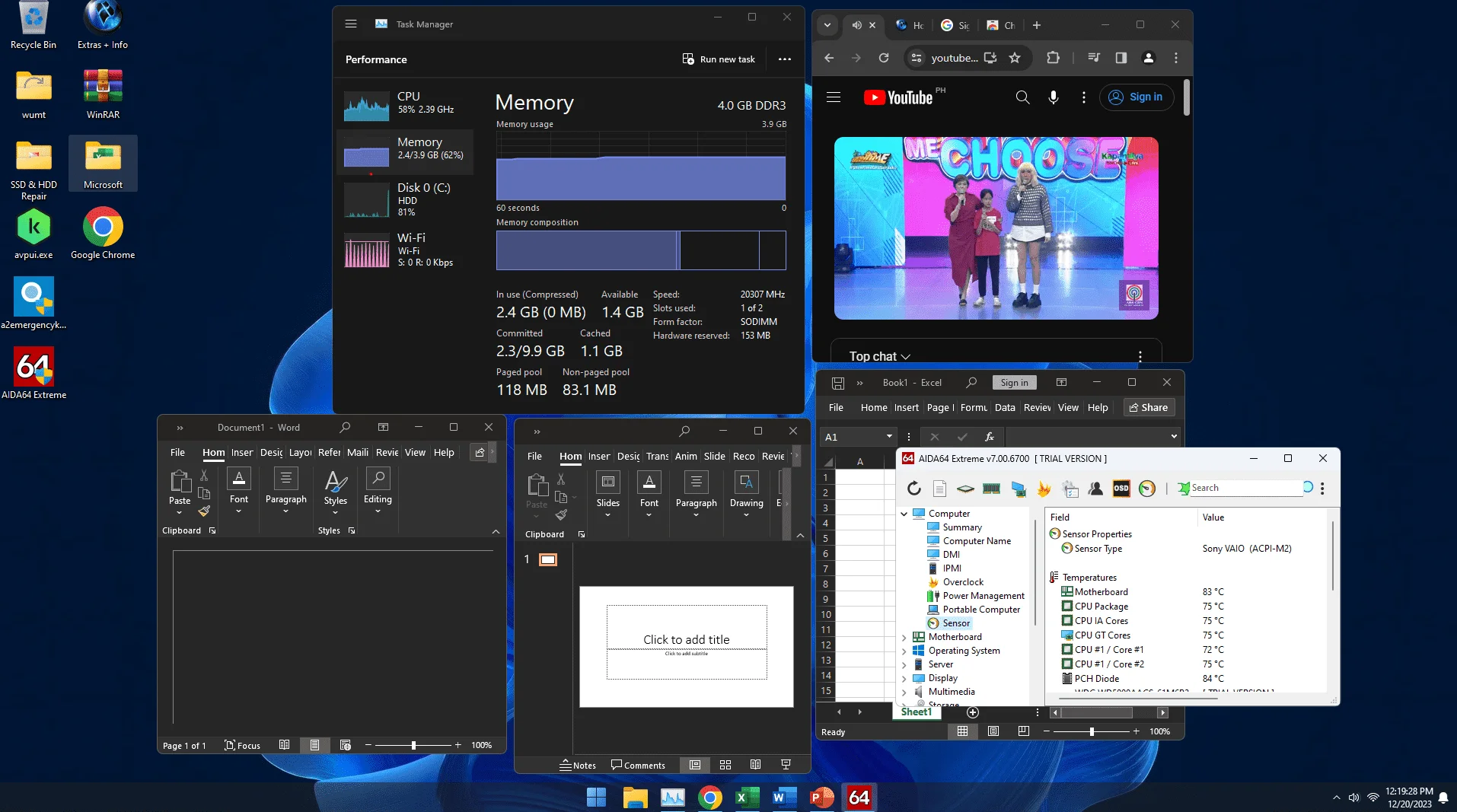Click the Save icon in Excel title bar
The image size is (1457, 812).
coord(838,383)
